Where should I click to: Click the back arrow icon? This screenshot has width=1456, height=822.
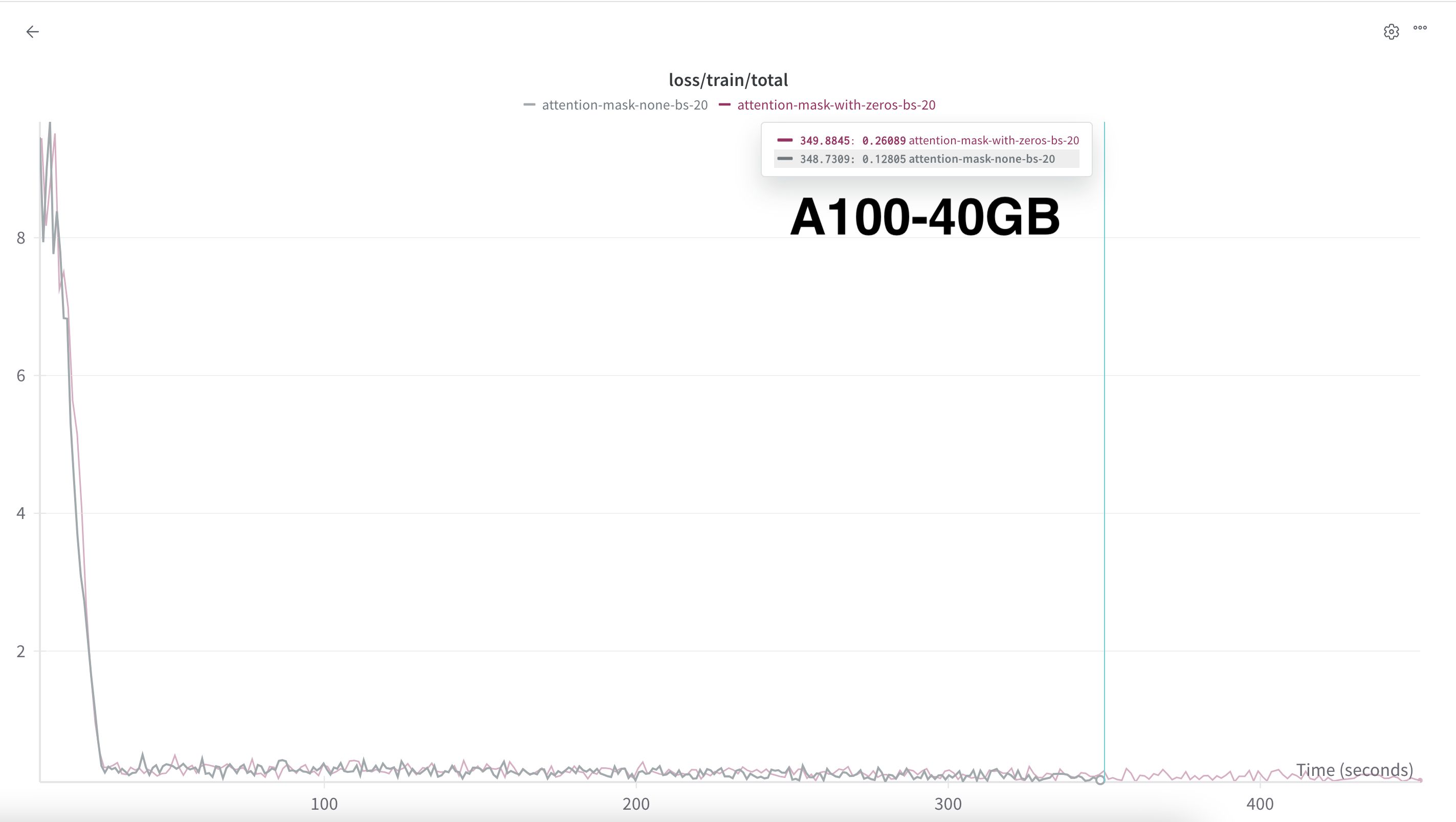(x=32, y=32)
